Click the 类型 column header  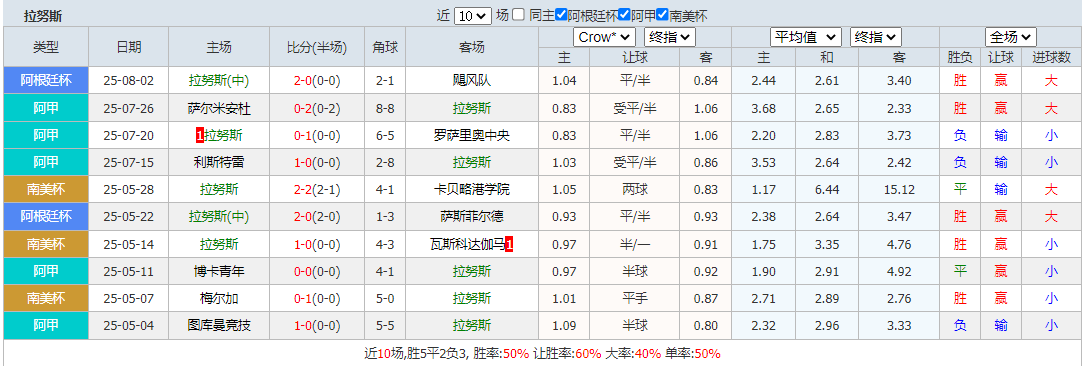46,47
